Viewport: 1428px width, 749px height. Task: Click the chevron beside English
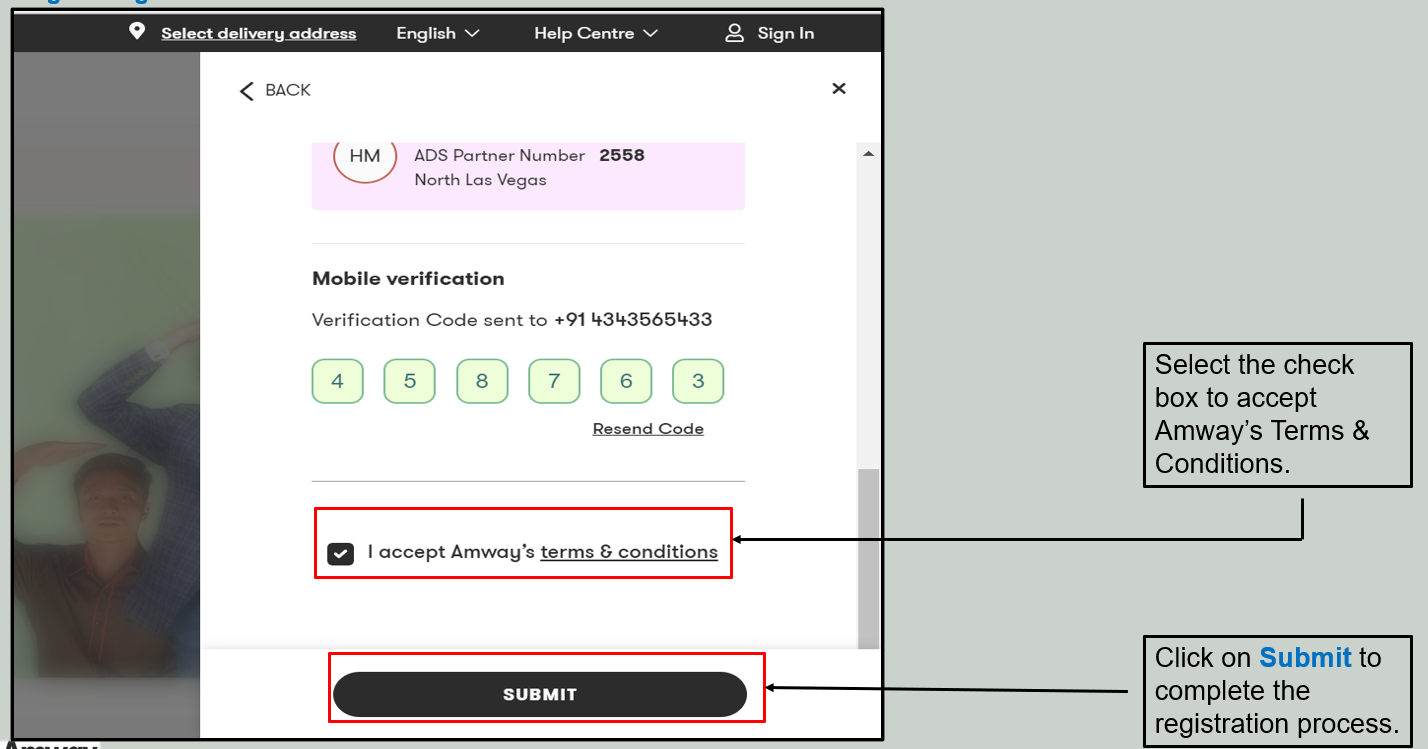[x=473, y=32]
